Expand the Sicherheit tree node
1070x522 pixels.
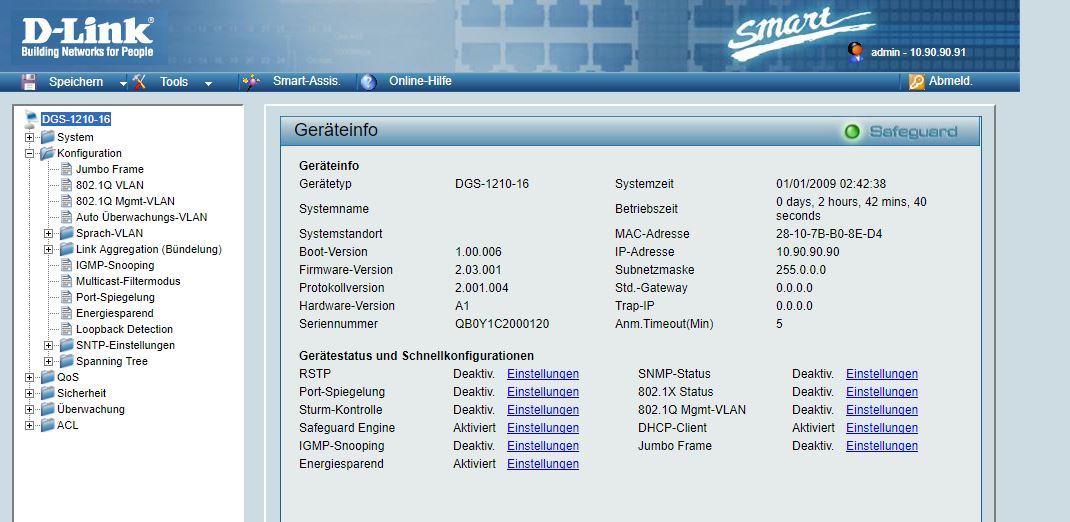29,393
